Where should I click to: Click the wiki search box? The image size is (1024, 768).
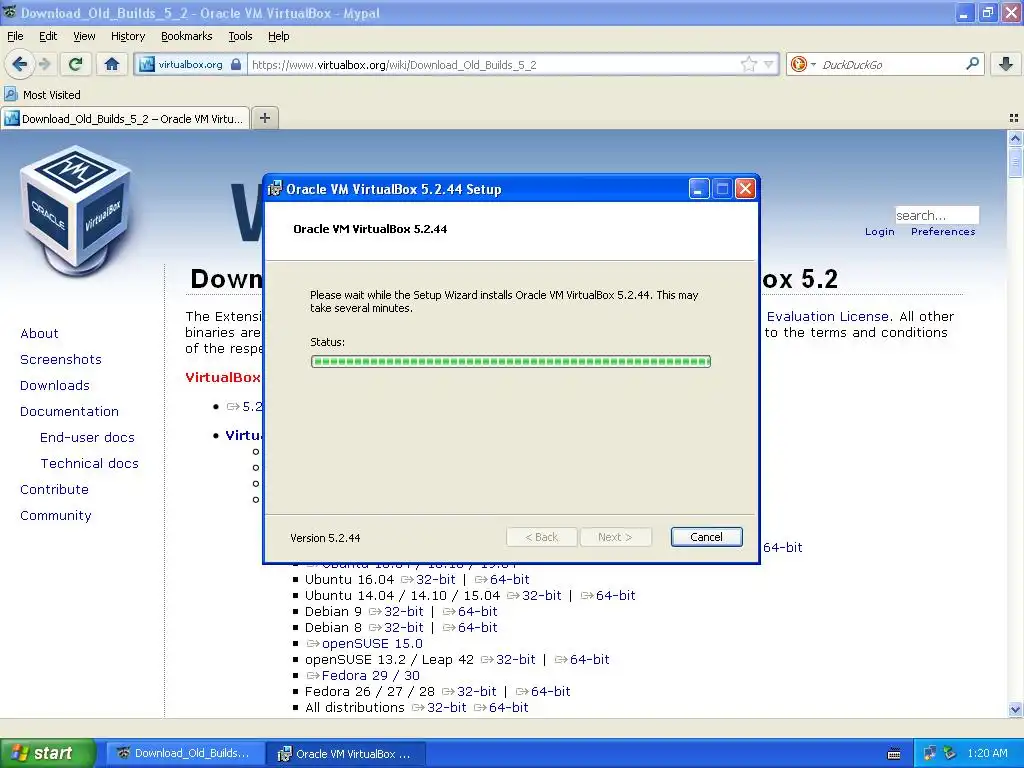[x=936, y=215]
